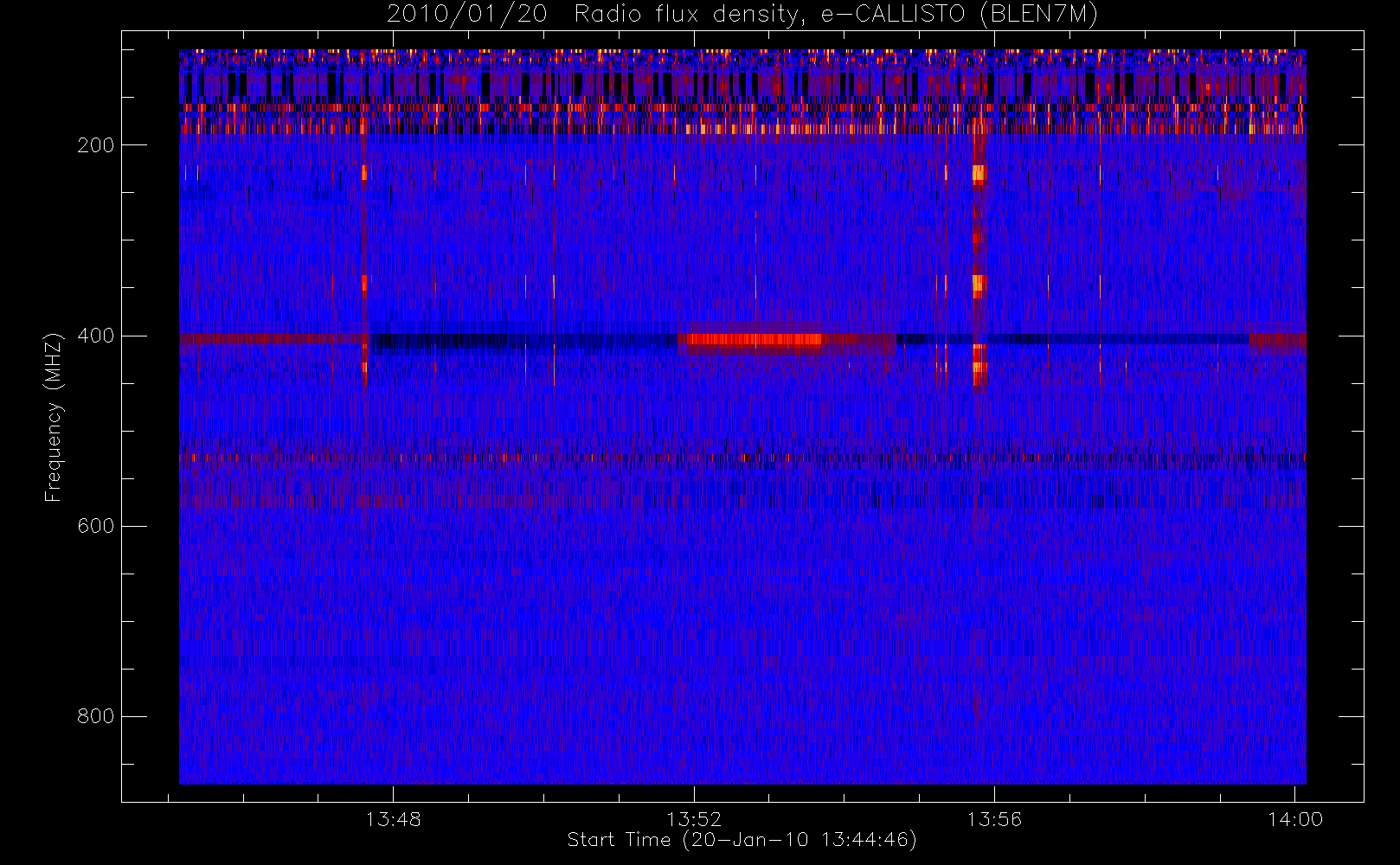Click the 800 frequency tick label
Screen dimensions: 1400x865
point(96,716)
